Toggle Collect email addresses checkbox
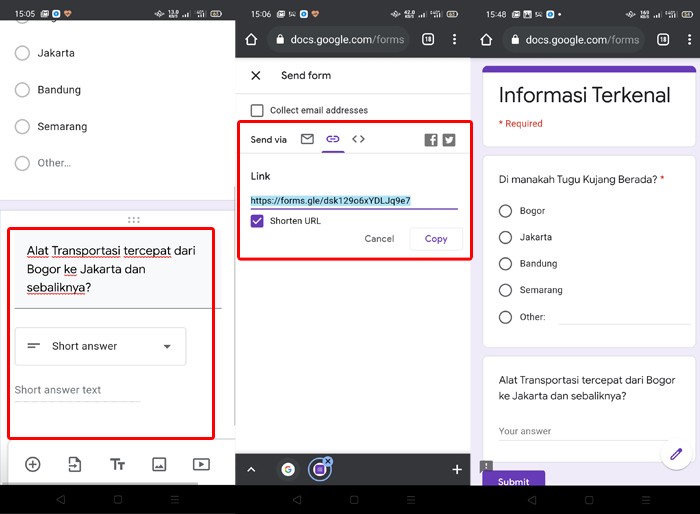700x514 pixels. (257, 110)
